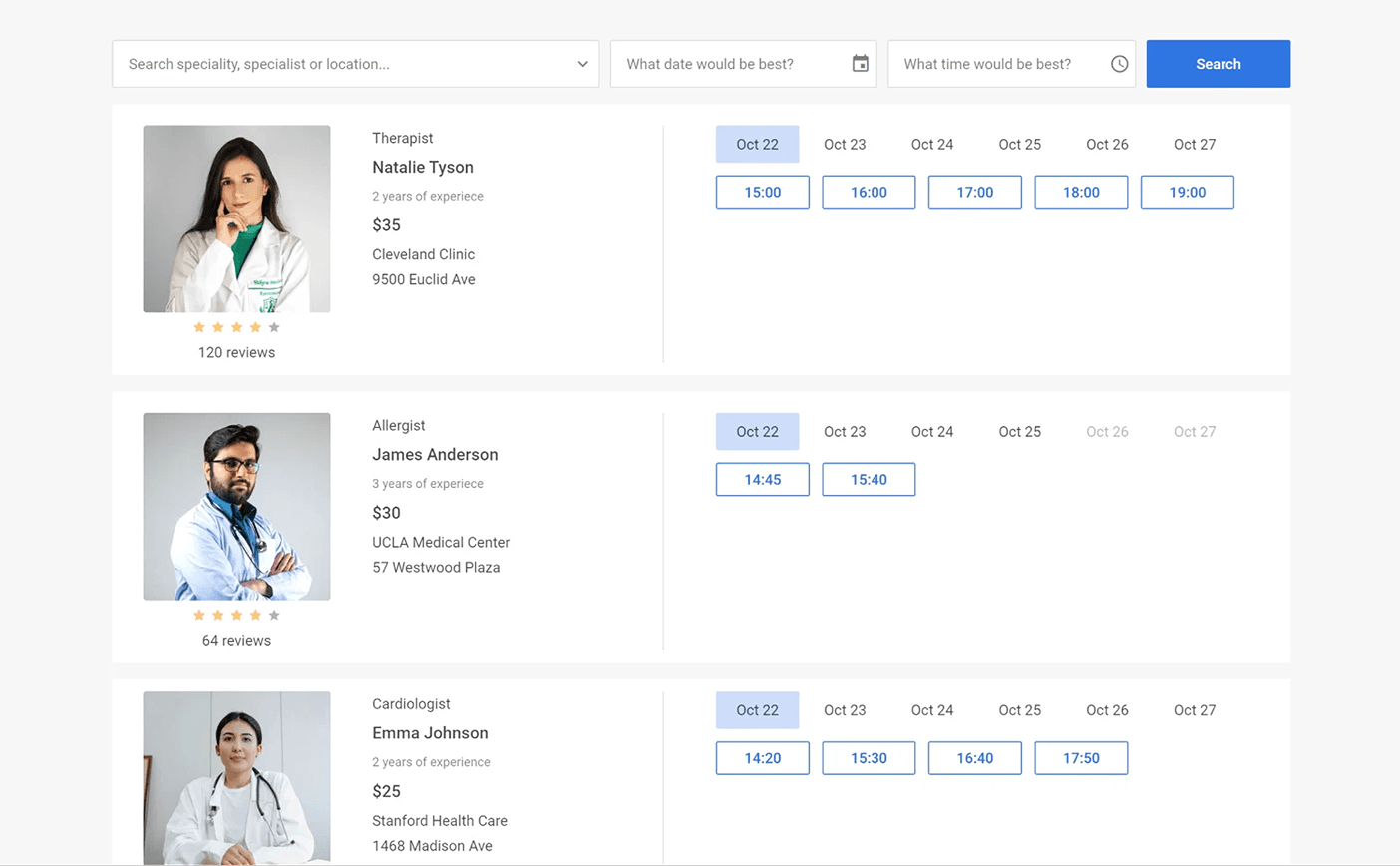Select Oct 22 tab for Emma Johnson
Screen dimensions: 1400x866
(757, 710)
